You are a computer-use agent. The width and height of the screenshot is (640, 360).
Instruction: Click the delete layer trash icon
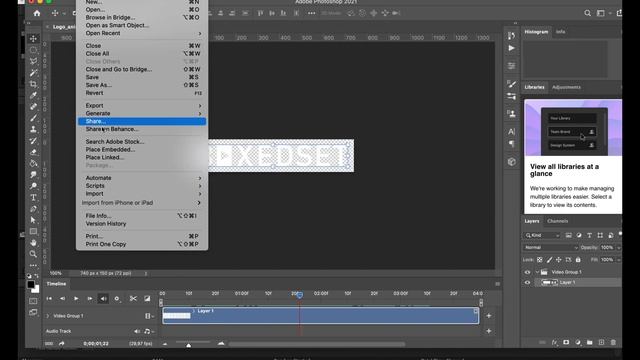(x=613, y=342)
